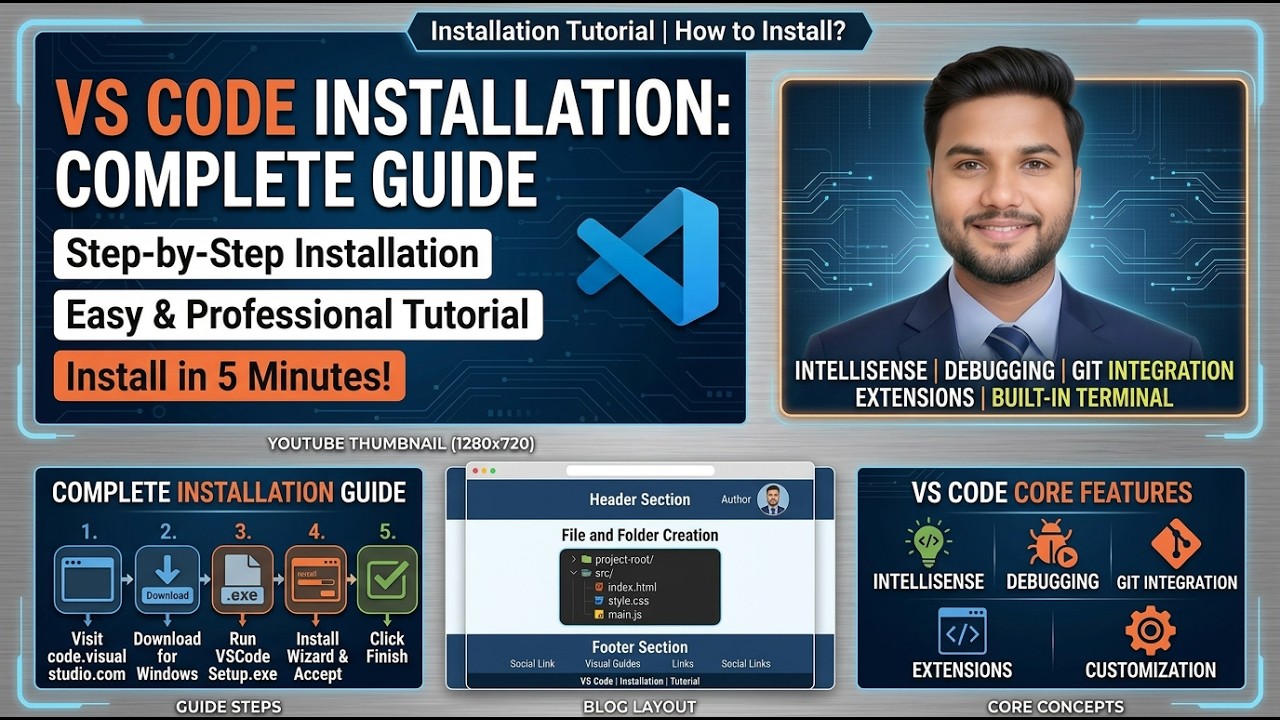Click the "COMPLETE INSTALLATION GUIDE" panel heading

tap(229, 492)
